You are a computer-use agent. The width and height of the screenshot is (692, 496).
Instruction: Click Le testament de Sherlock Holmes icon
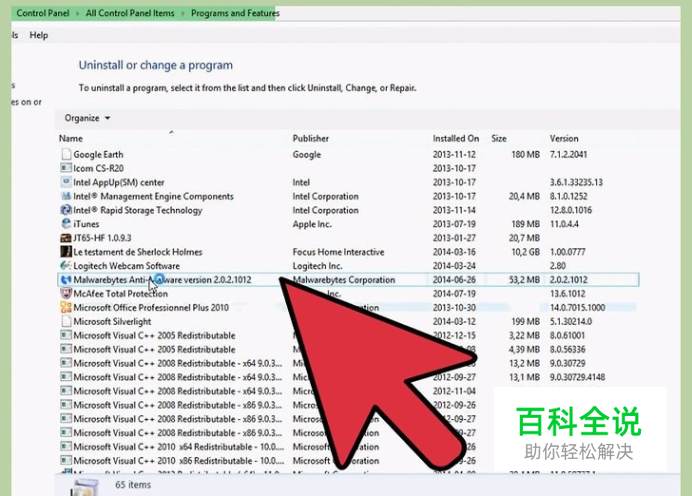[66, 252]
